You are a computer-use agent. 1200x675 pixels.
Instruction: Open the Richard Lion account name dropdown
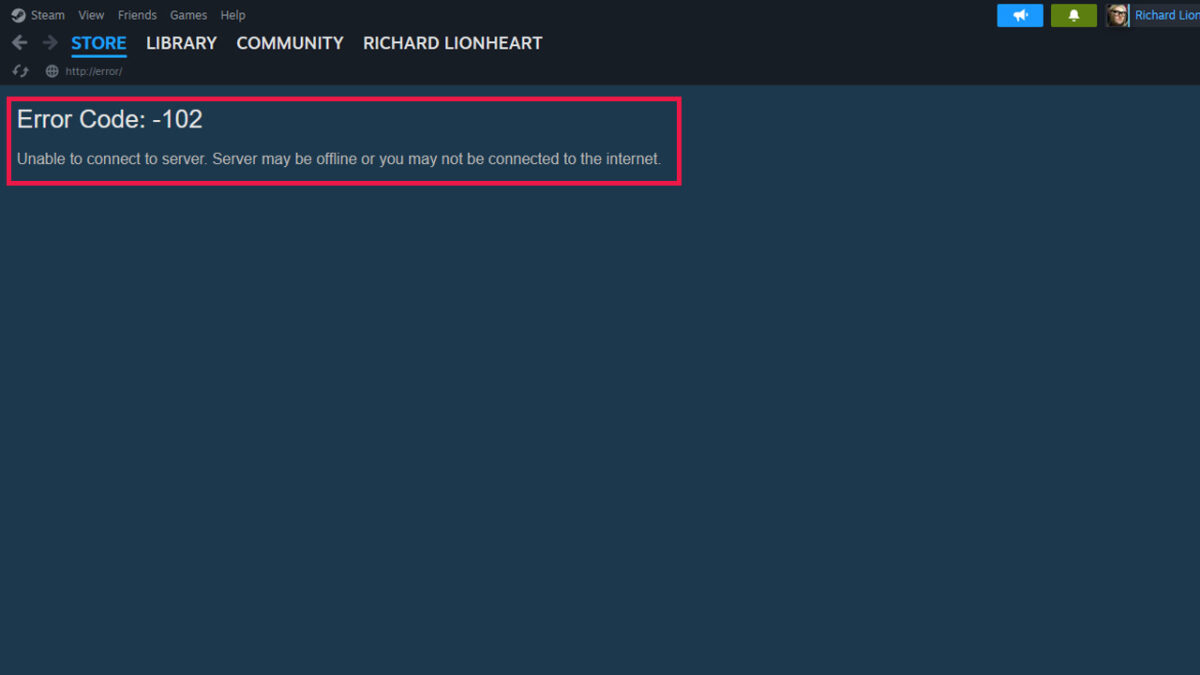coord(1166,15)
